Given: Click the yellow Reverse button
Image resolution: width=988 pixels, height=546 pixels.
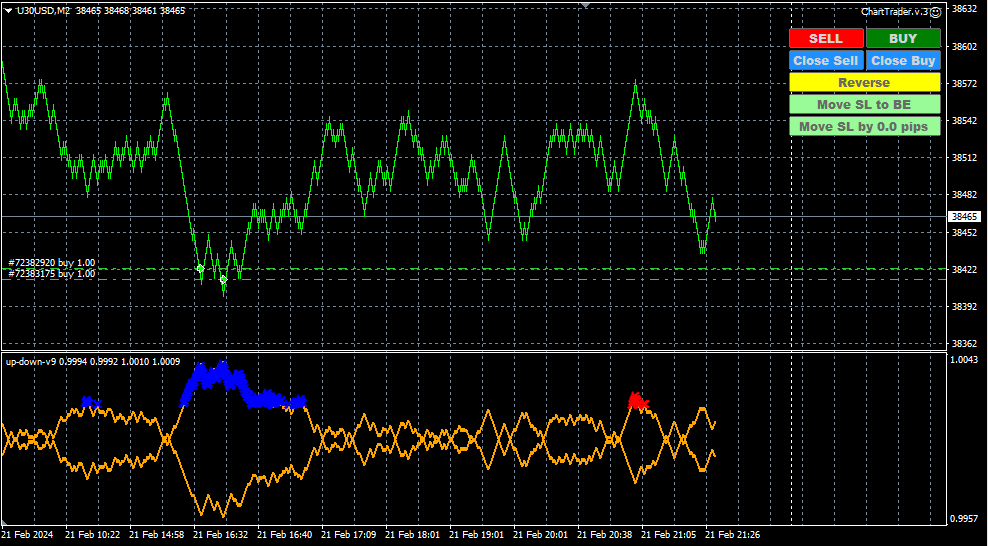Looking at the screenshot, I should click(x=864, y=82).
